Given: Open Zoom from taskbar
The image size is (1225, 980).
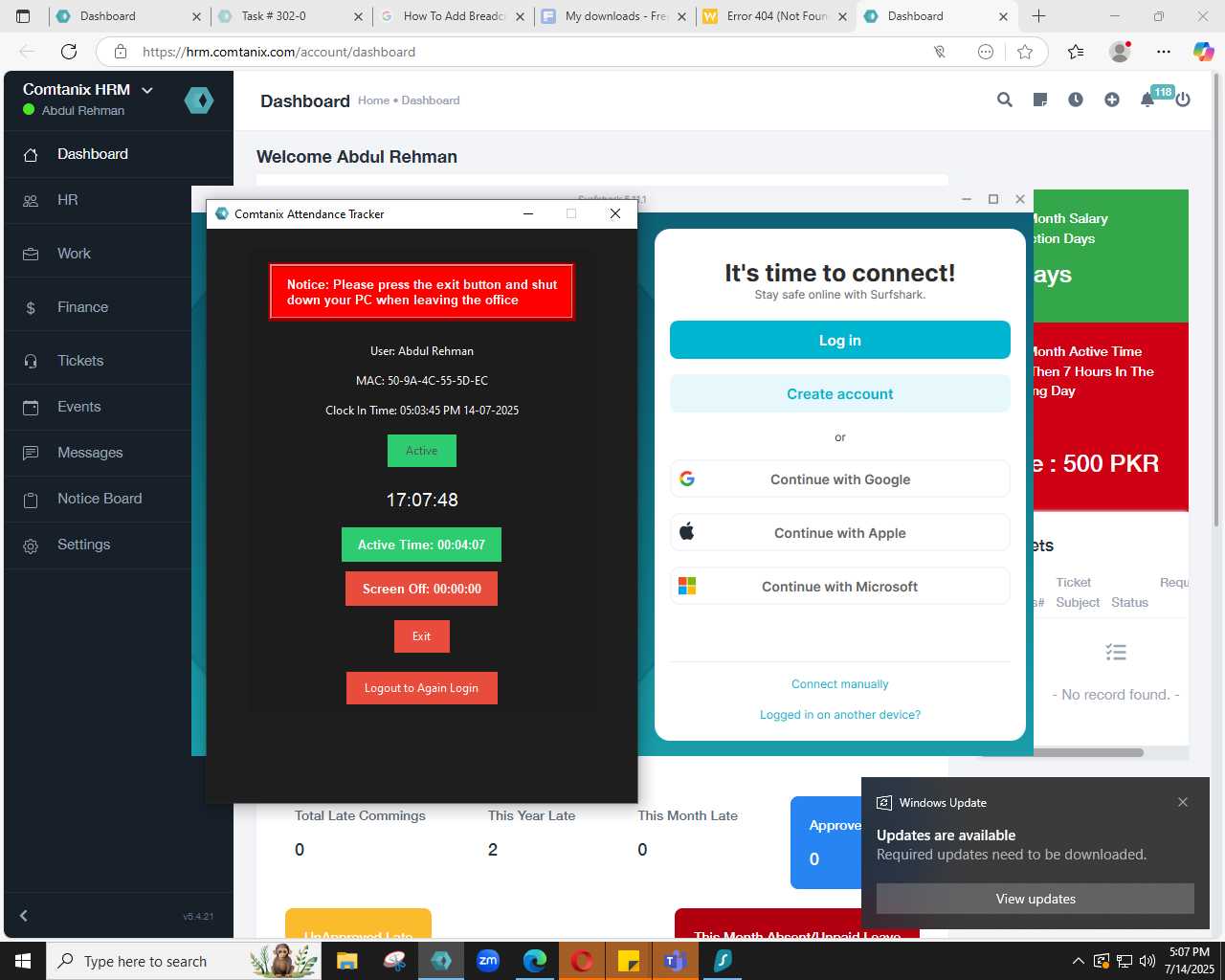Looking at the screenshot, I should point(488,961).
